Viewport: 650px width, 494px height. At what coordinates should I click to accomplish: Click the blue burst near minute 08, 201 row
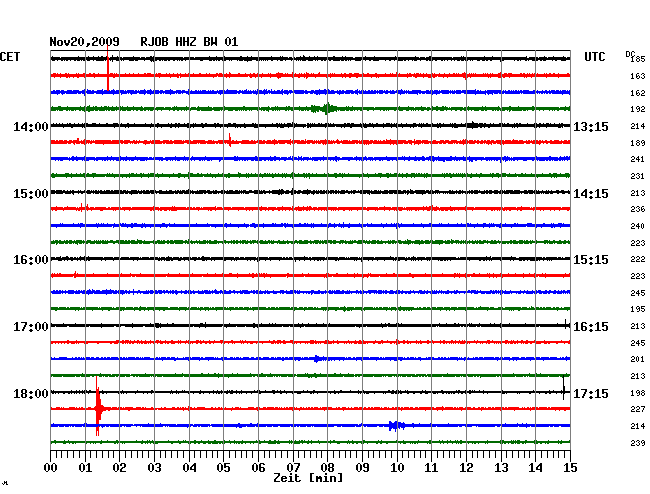tap(318, 358)
